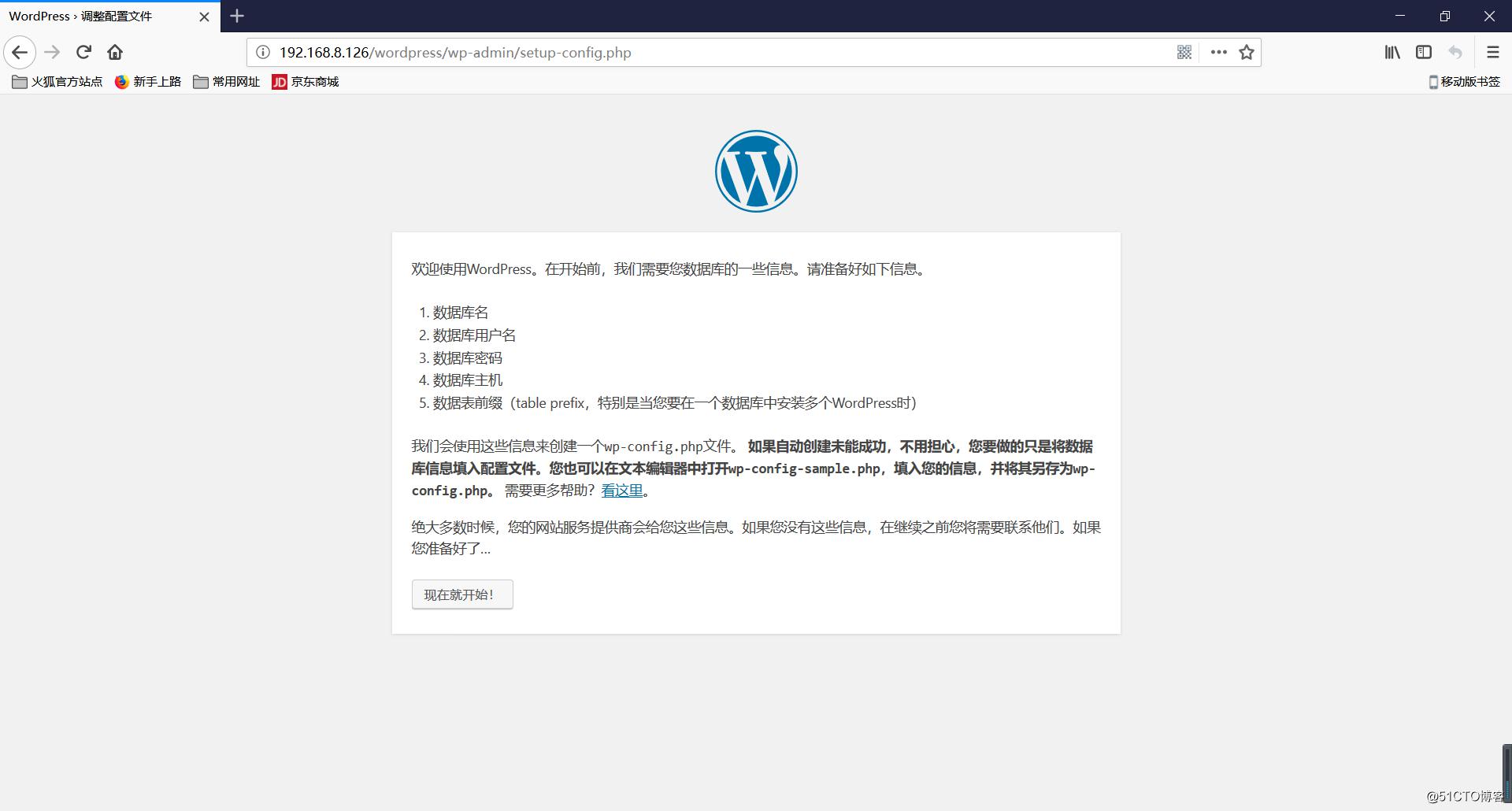Screen dimensions: 1512x811
Task: Click wp-config-sample.php text in paragraph
Action: pyautogui.click(x=804, y=468)
